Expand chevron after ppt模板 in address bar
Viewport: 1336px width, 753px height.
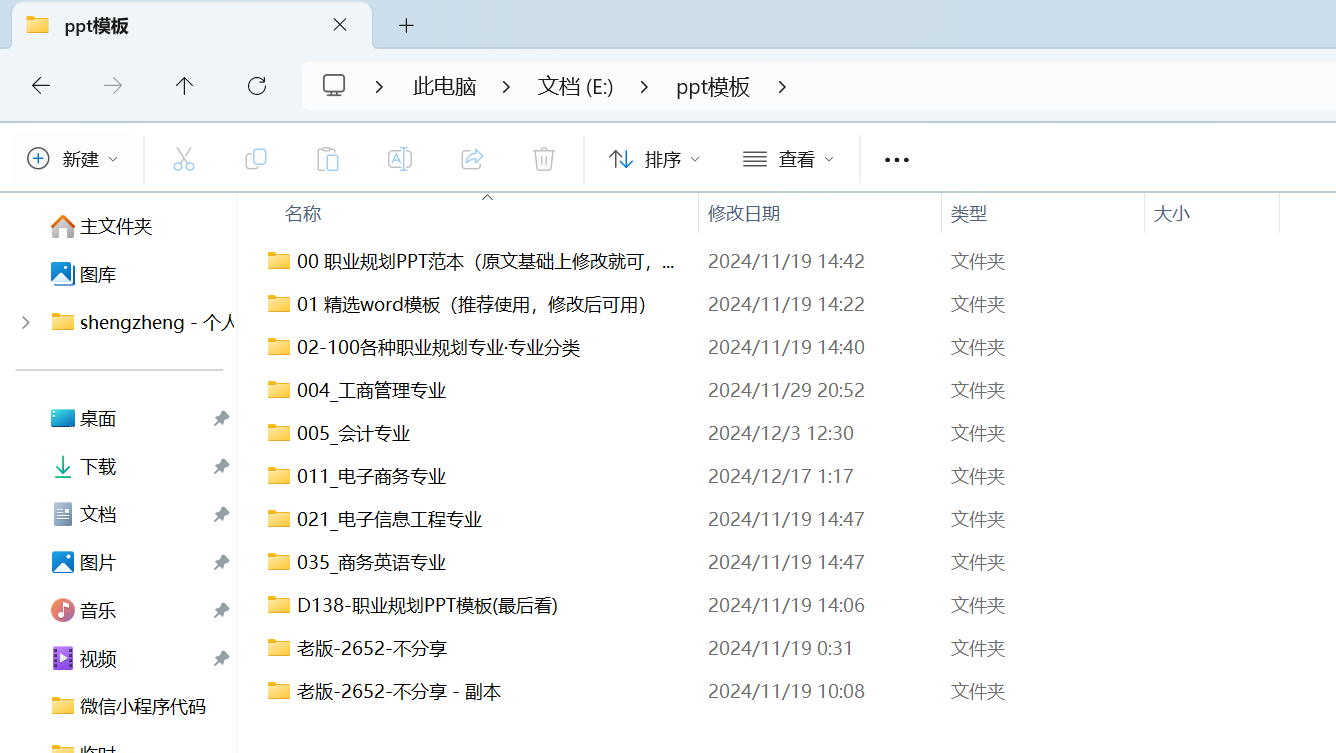[782, 87]
